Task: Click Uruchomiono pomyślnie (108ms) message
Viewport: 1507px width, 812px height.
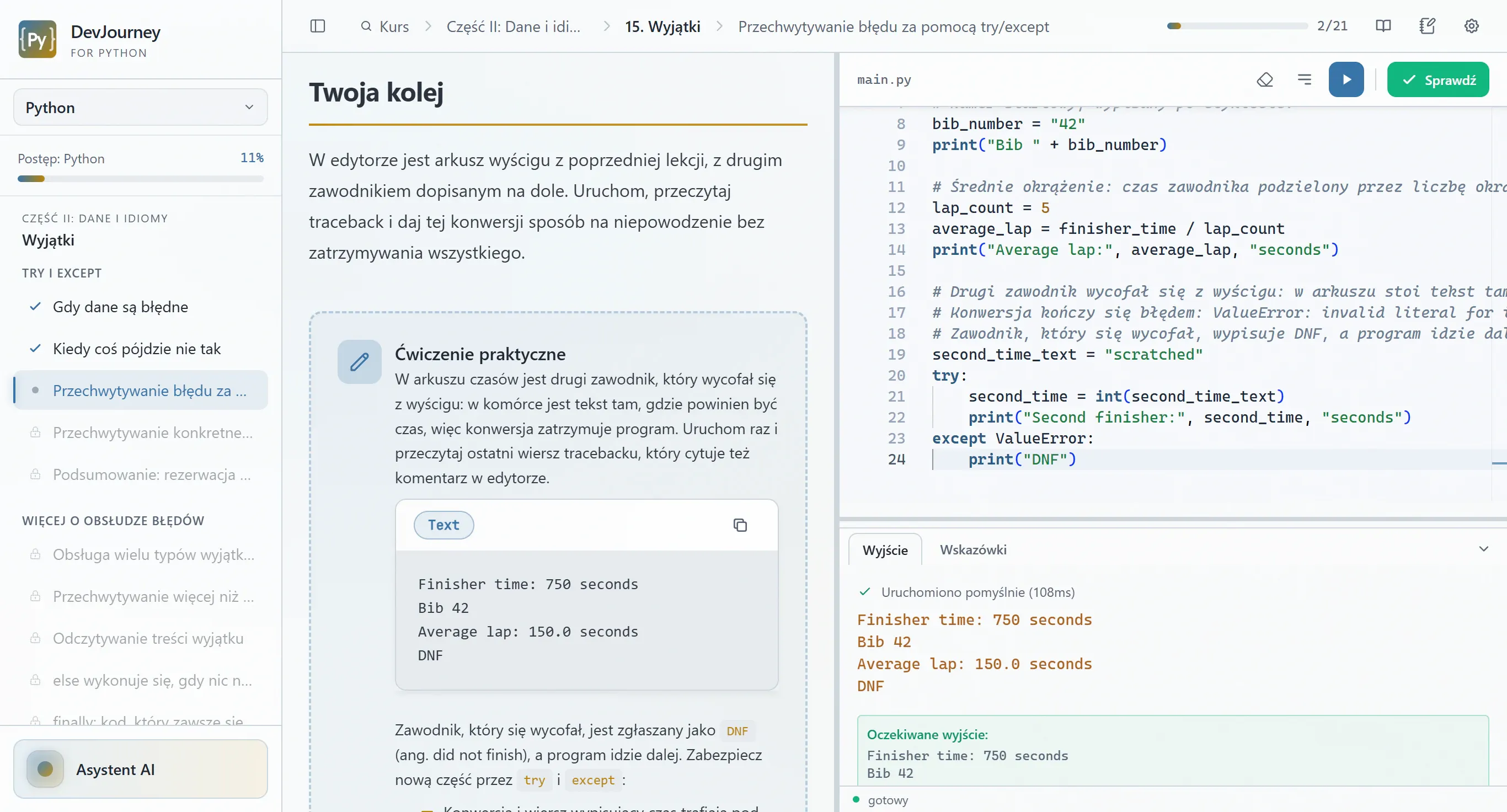Action: click(x=977, y=592)
